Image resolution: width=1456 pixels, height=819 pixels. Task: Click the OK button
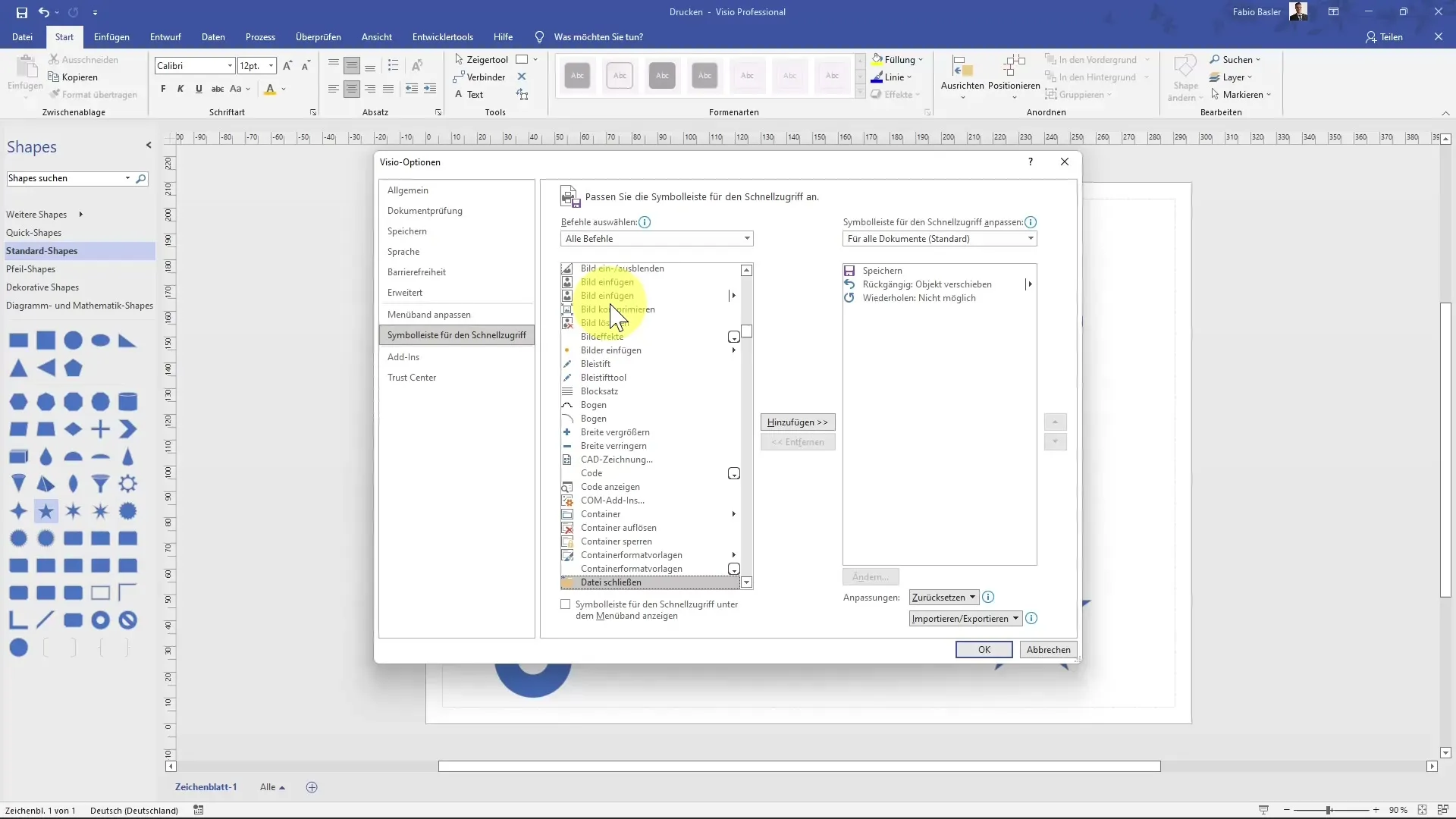tap(984, 650)
